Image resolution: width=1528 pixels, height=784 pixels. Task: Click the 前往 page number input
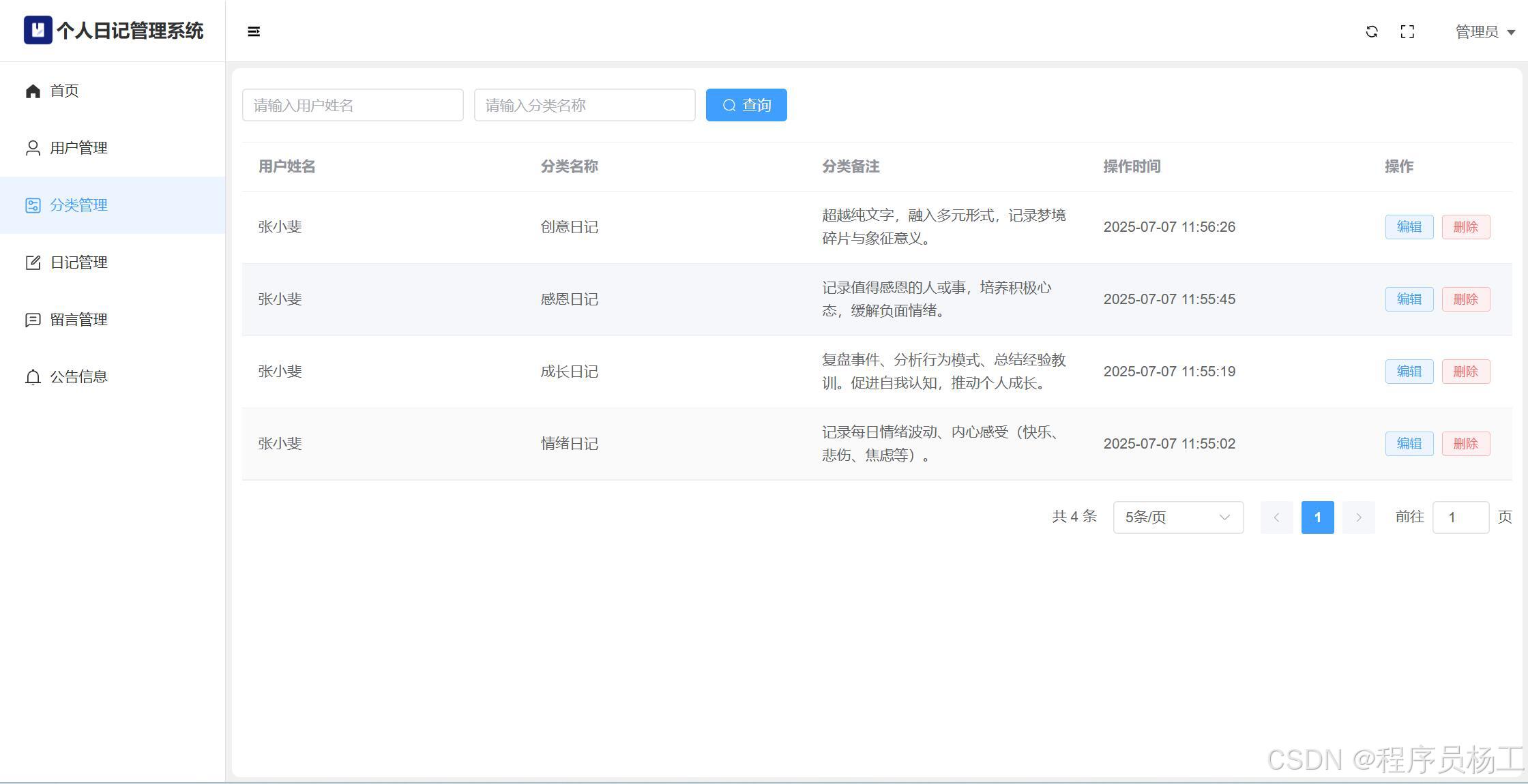[1460, 517]
